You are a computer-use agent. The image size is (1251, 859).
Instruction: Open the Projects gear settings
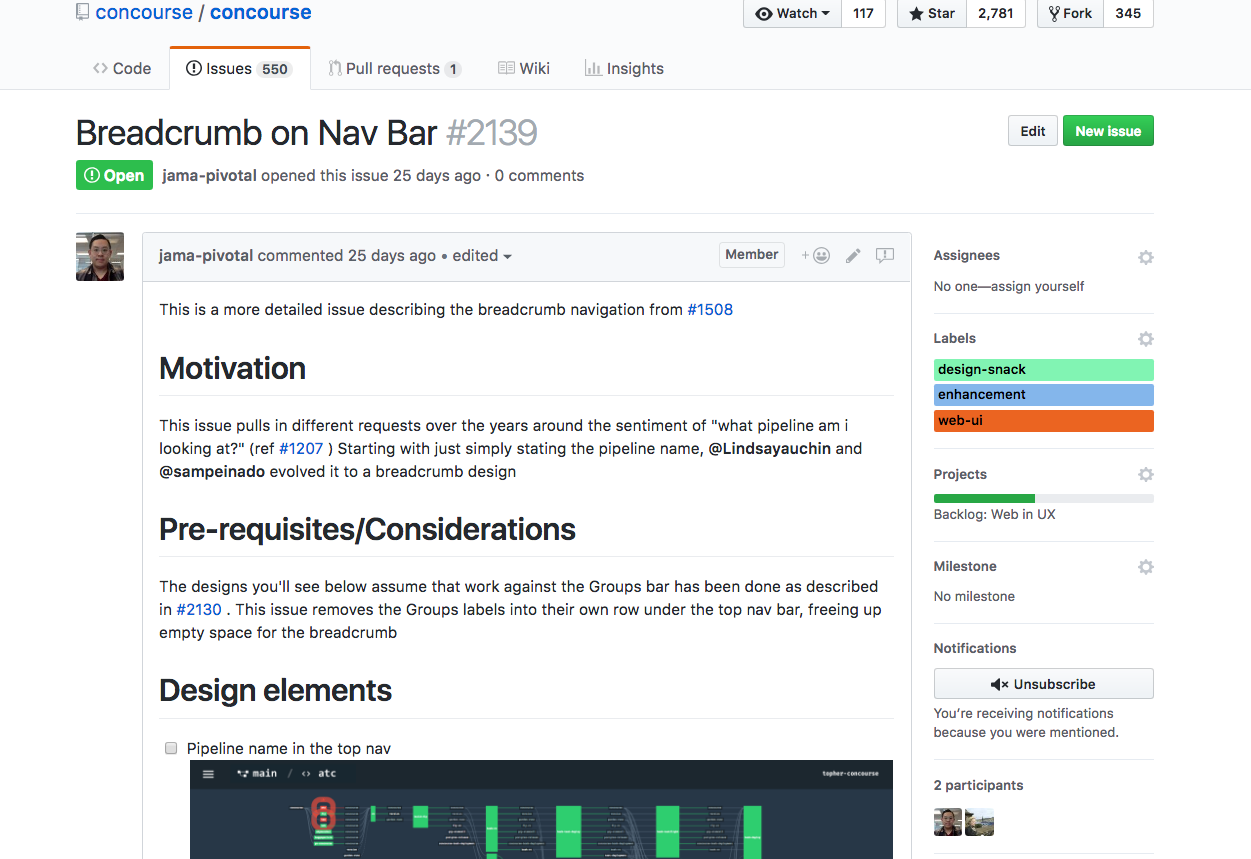(x=1145, y=475)
